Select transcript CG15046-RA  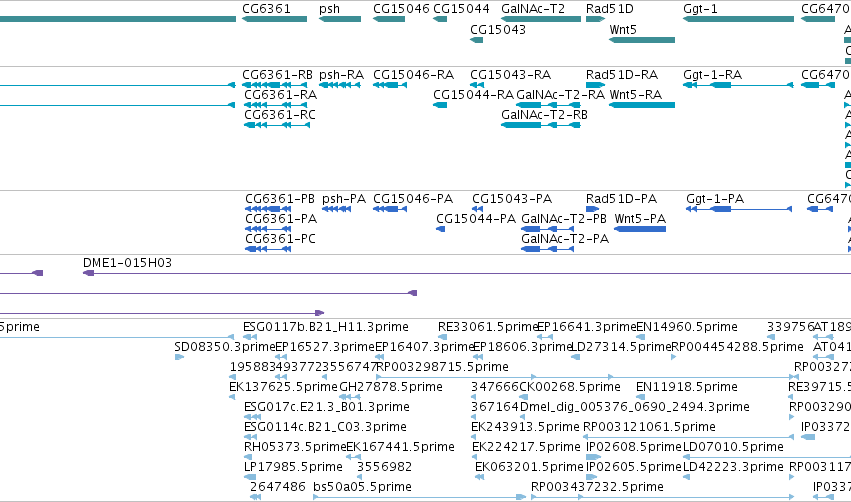(x=390, y=85)
